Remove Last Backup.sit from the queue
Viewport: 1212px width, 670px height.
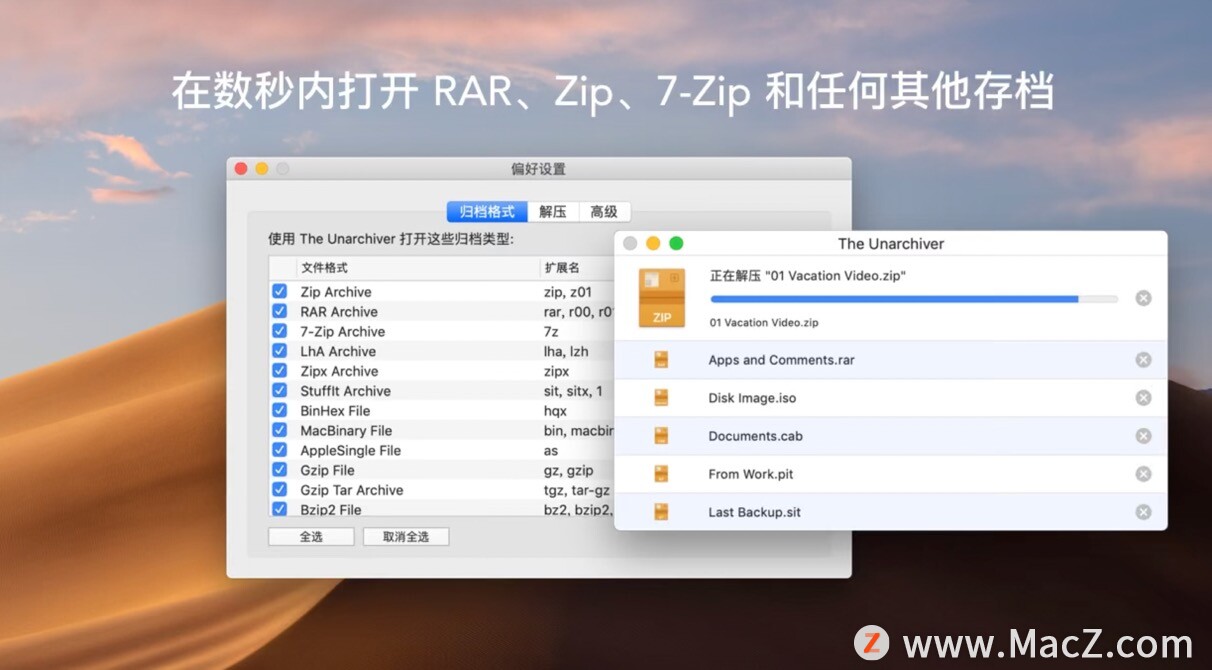pyautogui.click(x=1143, y=512)
